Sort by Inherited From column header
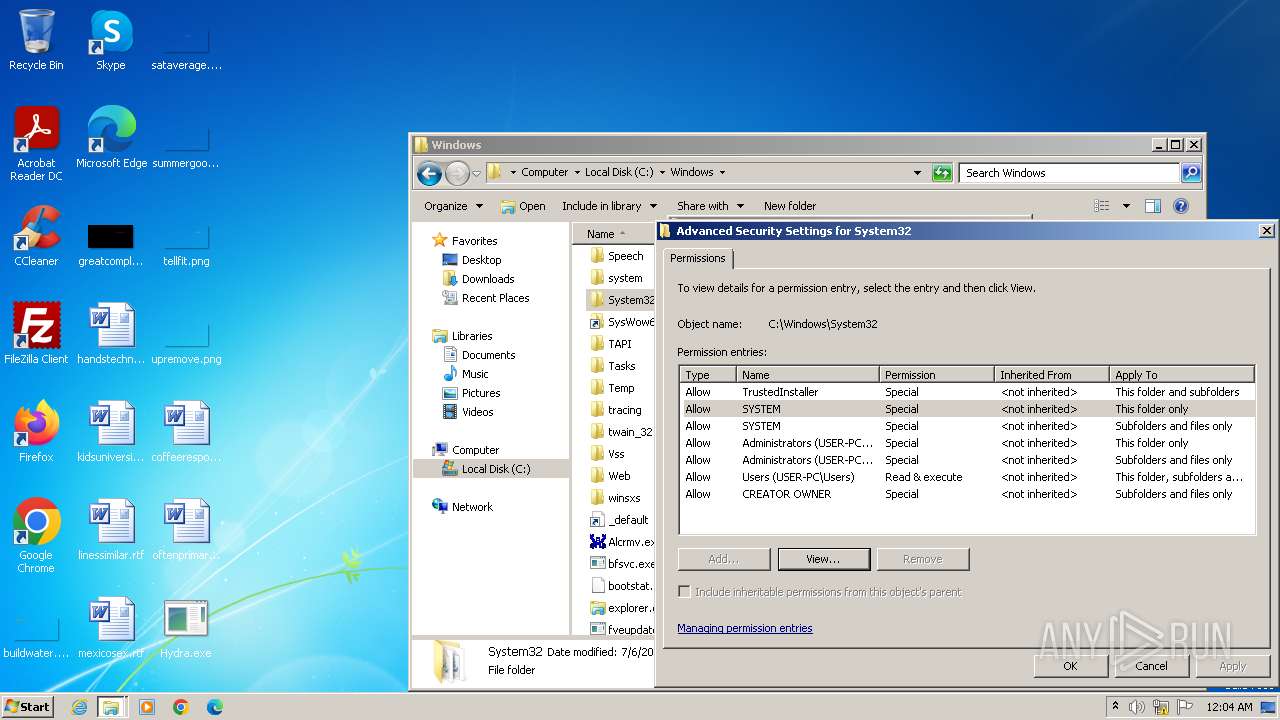This screenshot has width=1280, height=720. 1052,375
